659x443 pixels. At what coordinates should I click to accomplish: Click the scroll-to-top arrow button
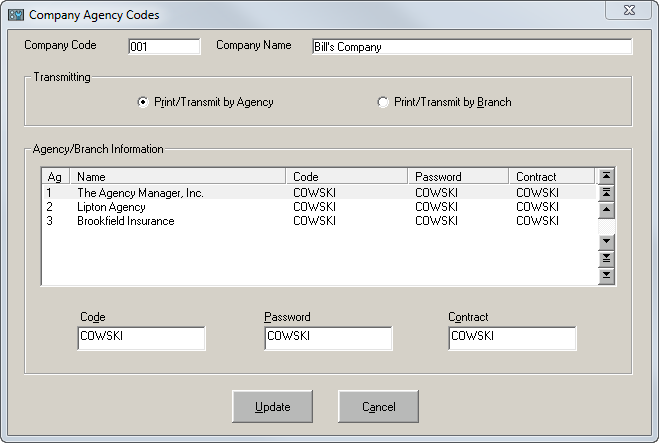point(605,176)
